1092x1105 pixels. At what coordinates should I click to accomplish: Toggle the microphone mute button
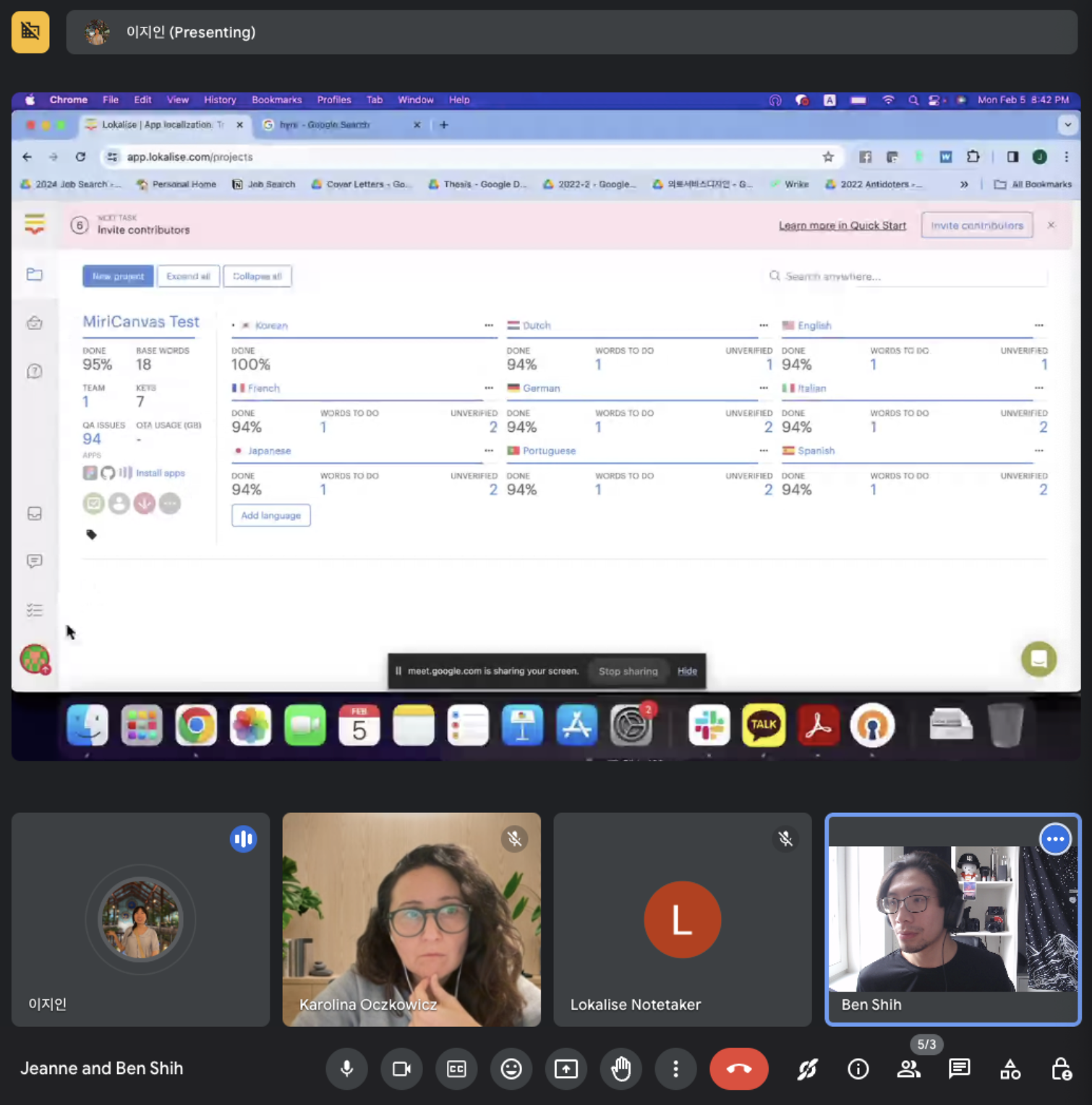[x=347, y=1069]
